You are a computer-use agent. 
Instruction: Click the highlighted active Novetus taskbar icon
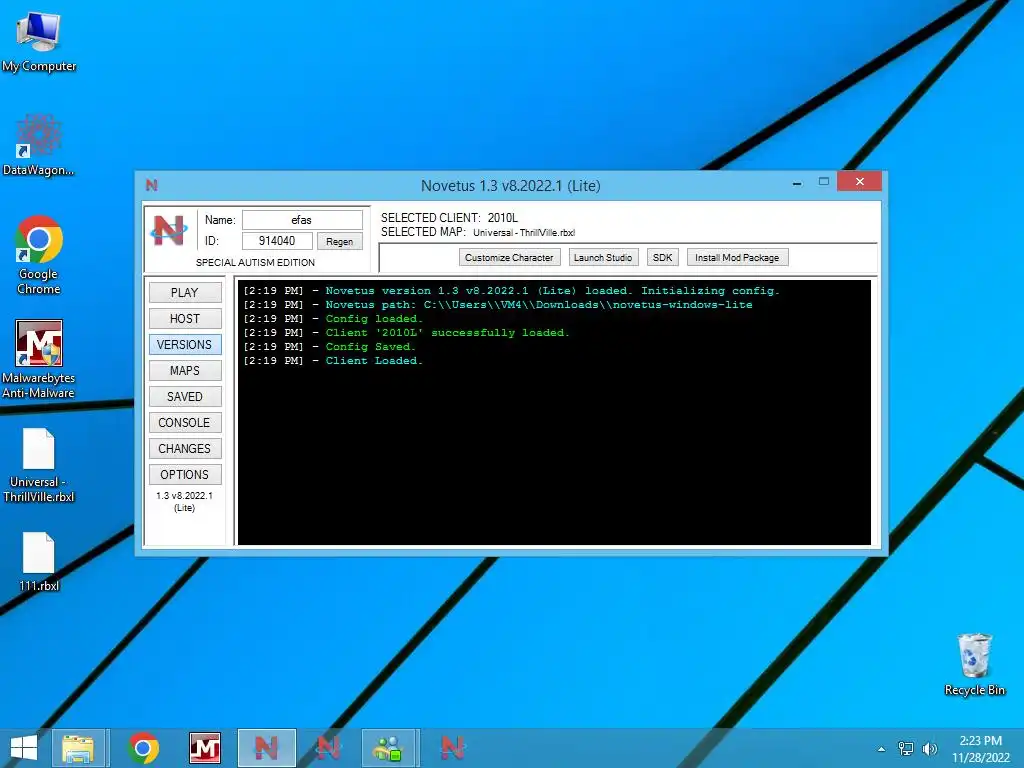point(266,748)
